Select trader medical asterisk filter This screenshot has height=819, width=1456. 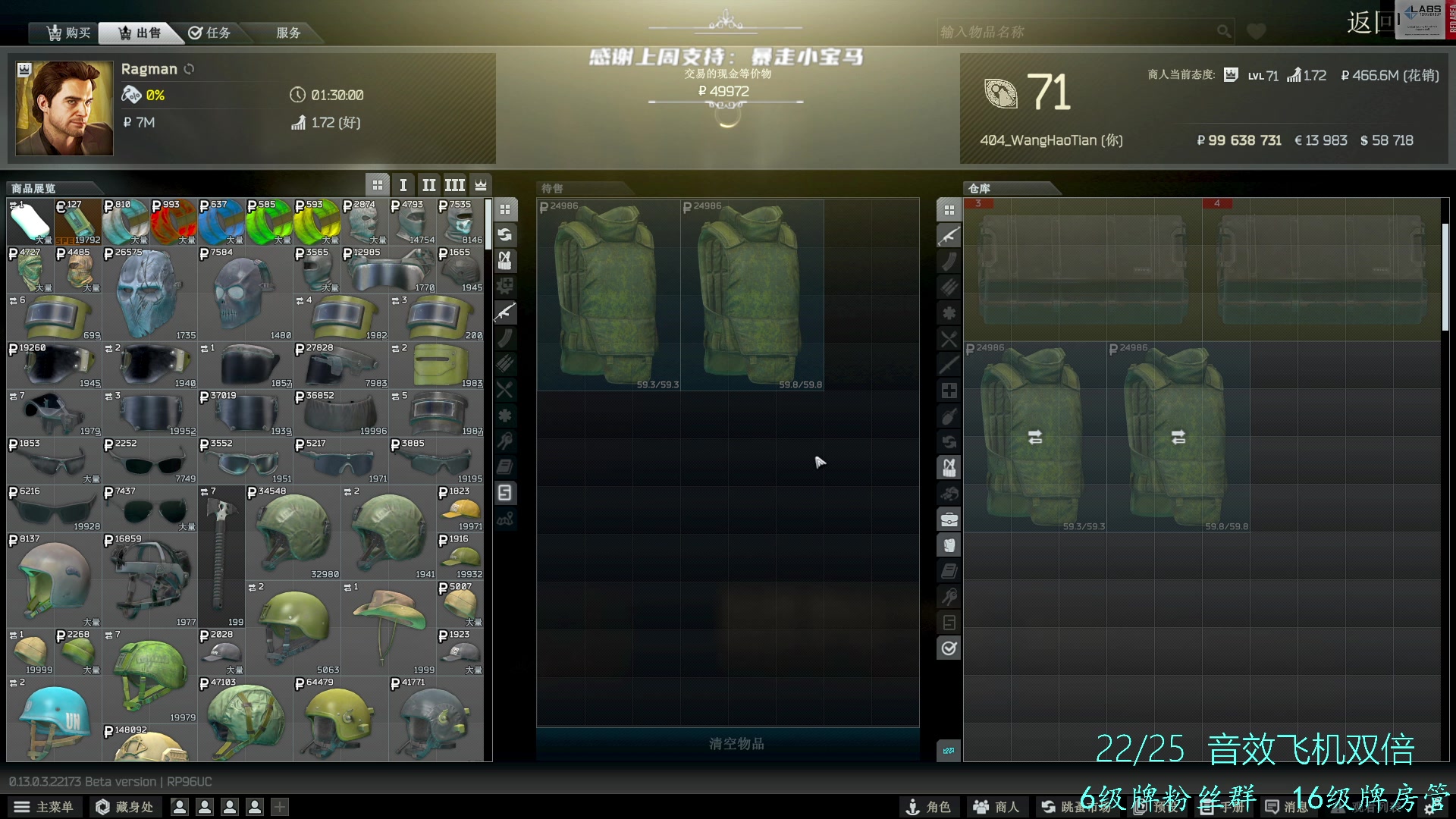coord(505,416)
